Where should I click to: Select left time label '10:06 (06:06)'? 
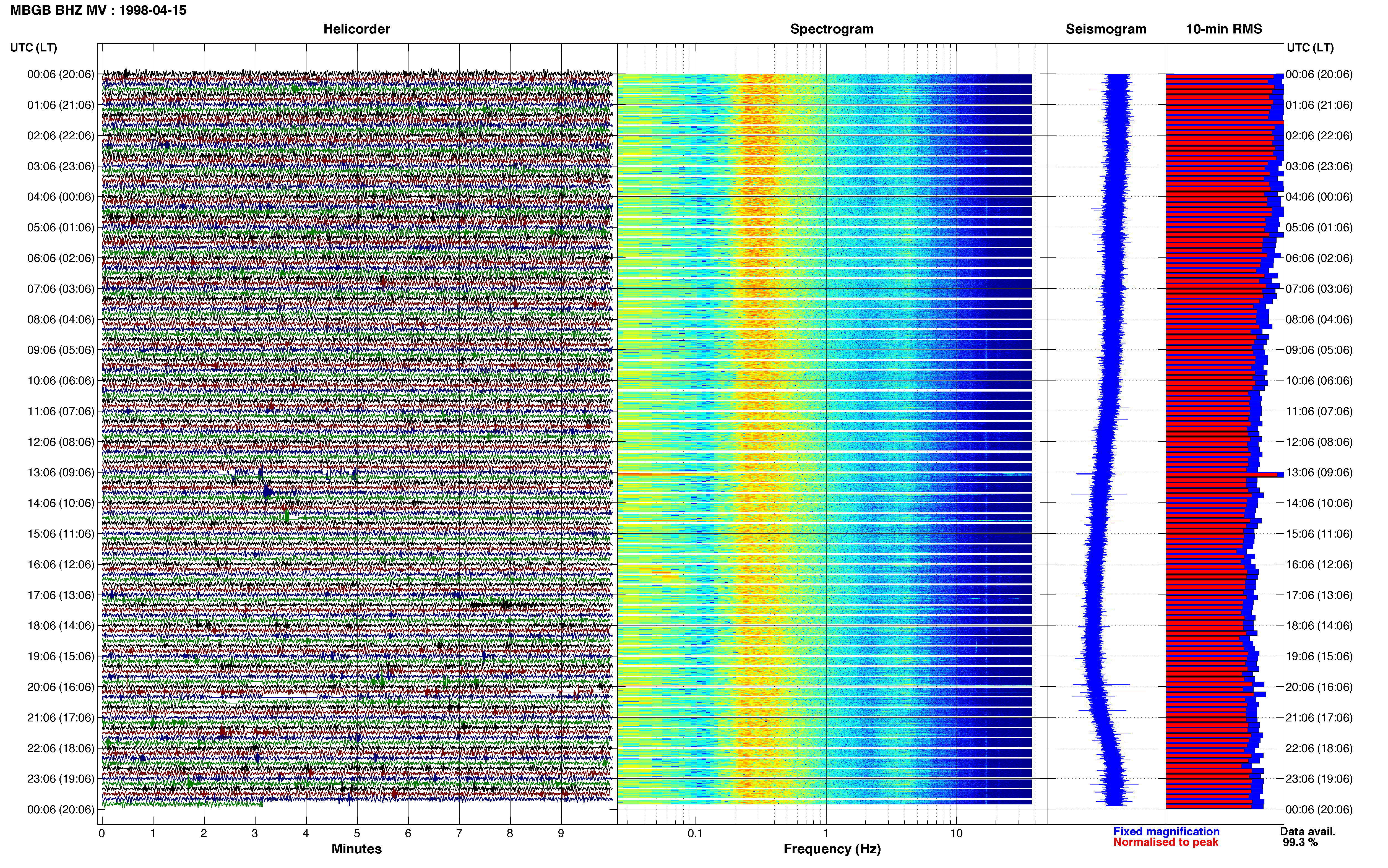pyautogui.click(x=61, y=380)
